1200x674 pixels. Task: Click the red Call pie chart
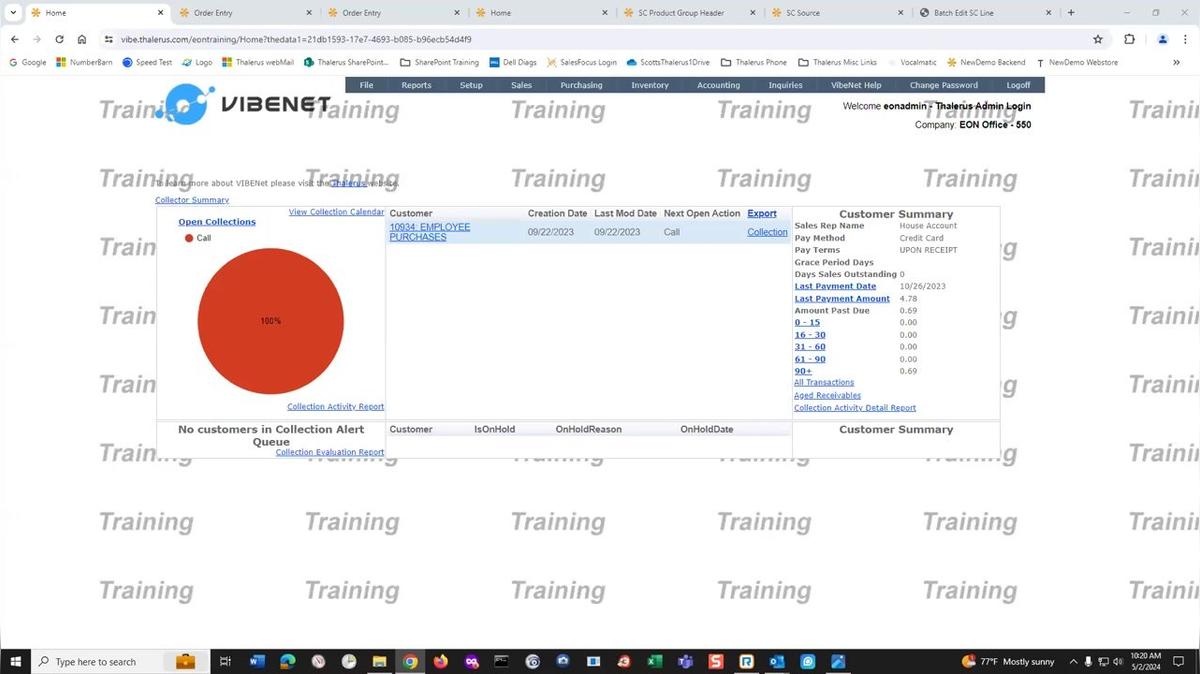270,321
